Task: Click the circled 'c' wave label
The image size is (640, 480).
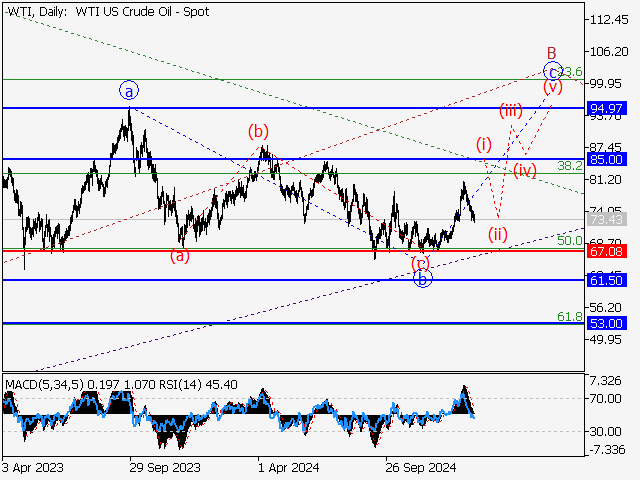Action: pos(552,71)
